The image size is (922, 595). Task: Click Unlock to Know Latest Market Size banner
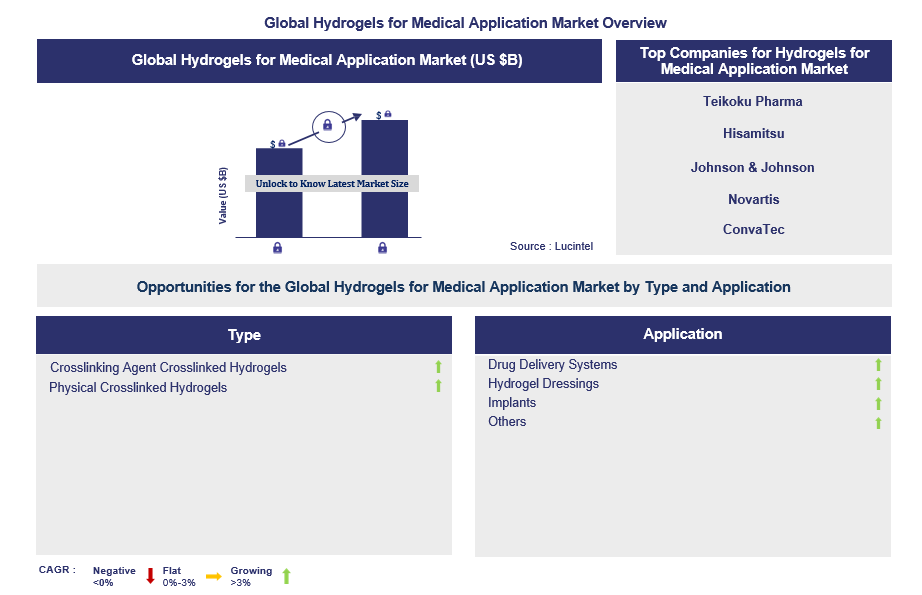point(331,184)
